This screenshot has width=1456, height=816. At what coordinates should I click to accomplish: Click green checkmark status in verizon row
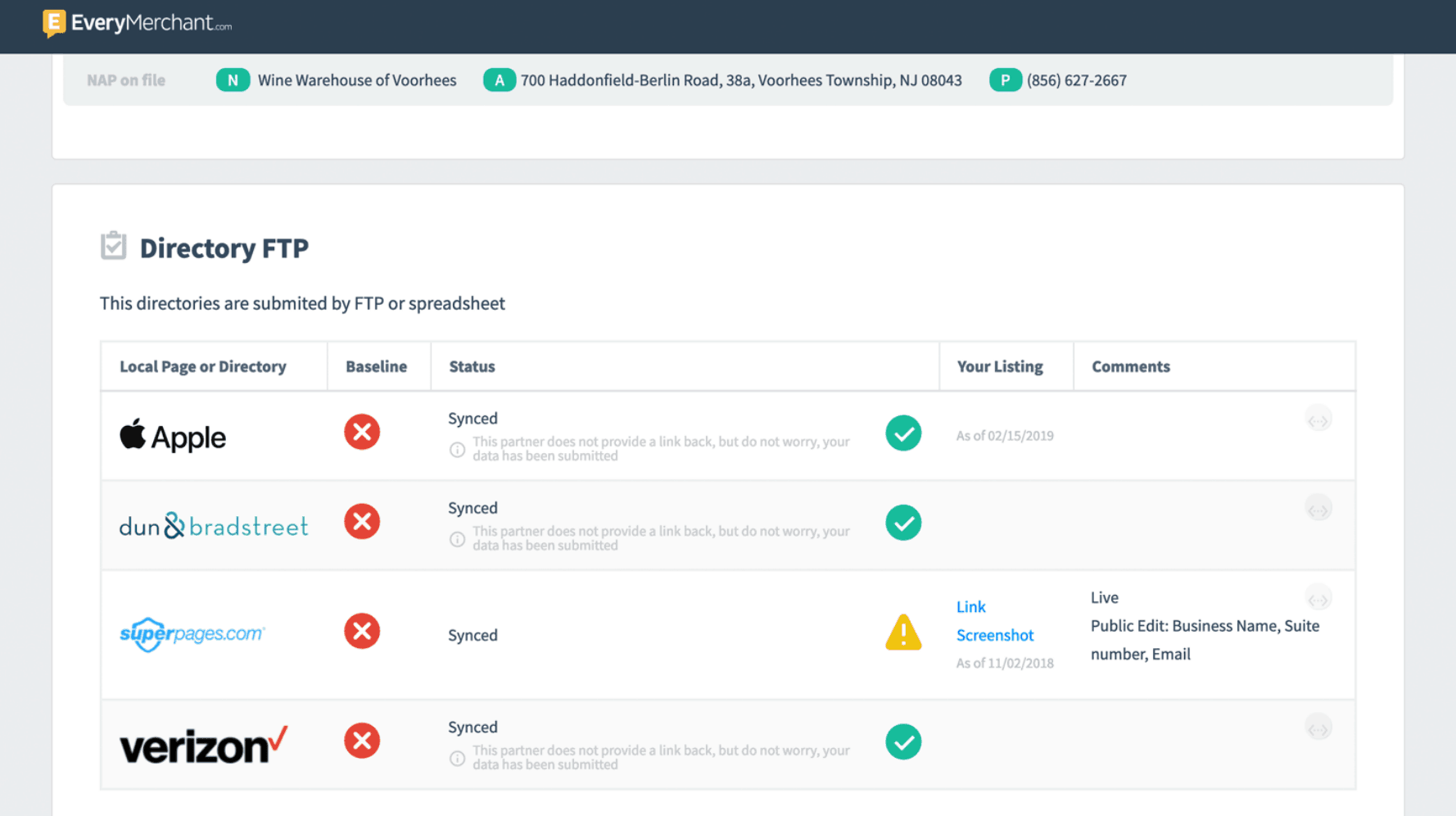(903, 741)
